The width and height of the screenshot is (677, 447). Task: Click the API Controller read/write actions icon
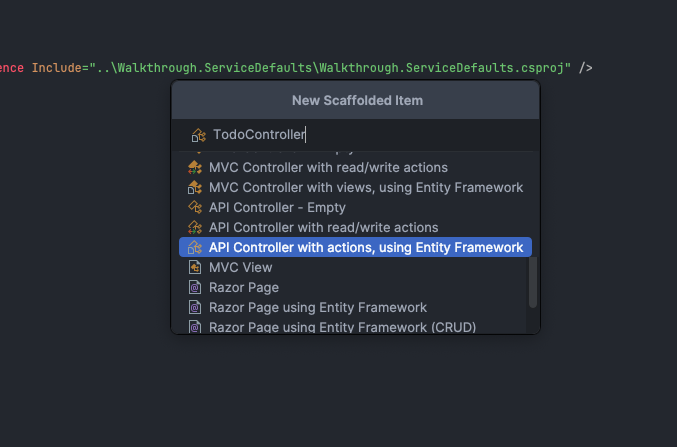pos(196,227)
